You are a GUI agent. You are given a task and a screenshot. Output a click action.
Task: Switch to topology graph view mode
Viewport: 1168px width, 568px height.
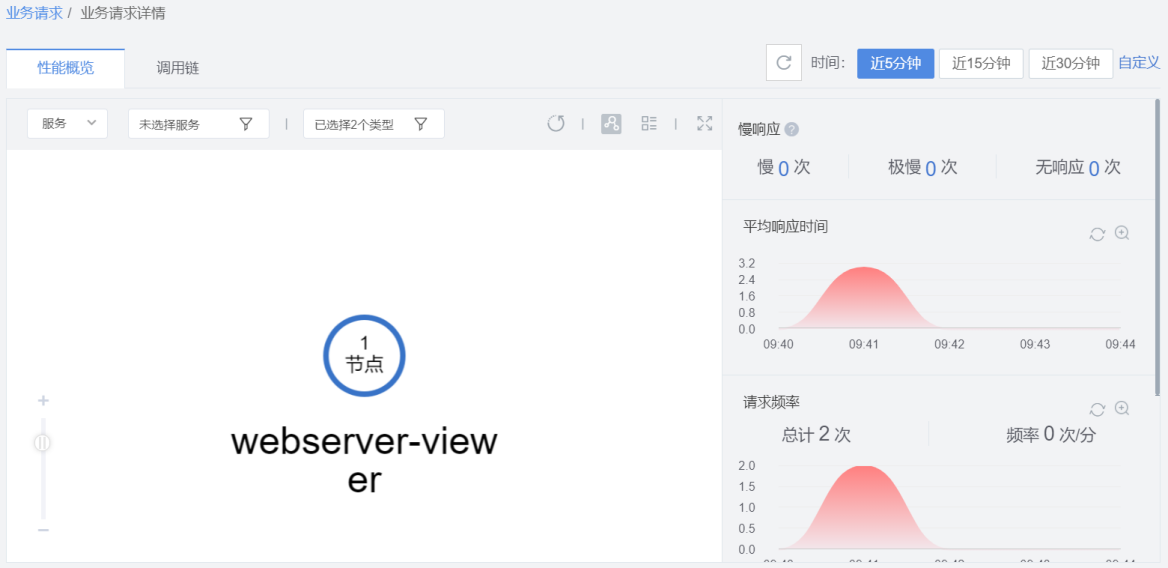coord(611,124)
